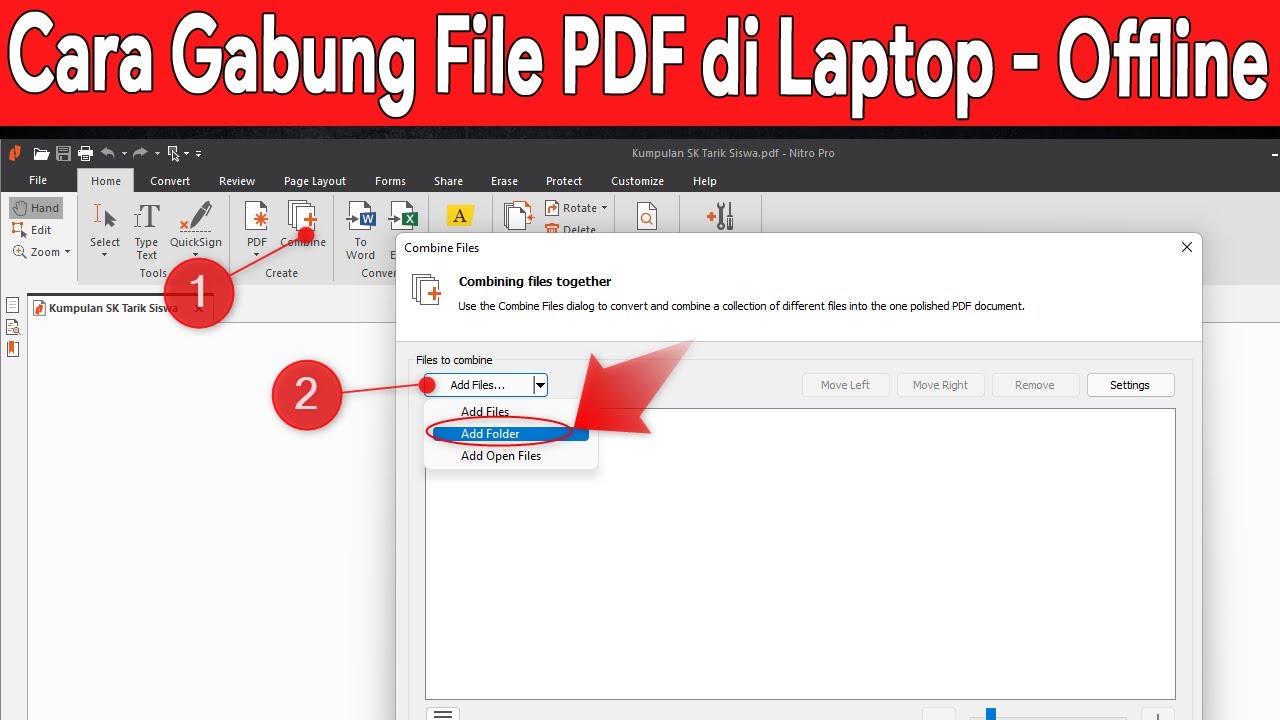
Task: Click the Move Right button
Action: 939,385
